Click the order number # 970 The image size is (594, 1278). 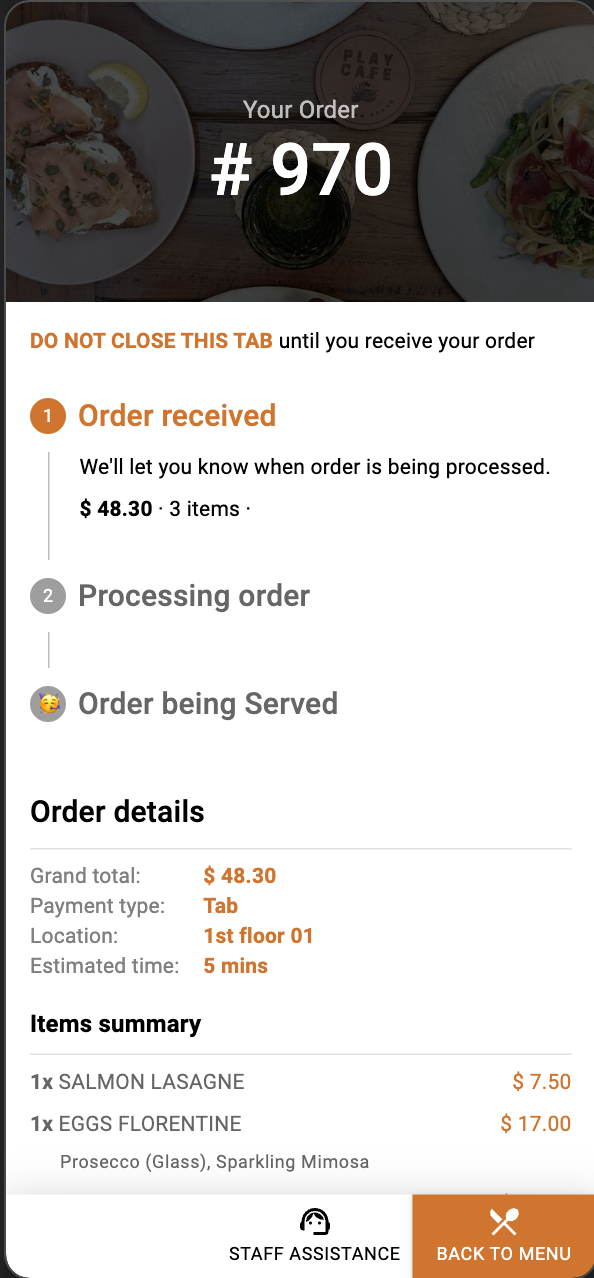click(301, 170)
